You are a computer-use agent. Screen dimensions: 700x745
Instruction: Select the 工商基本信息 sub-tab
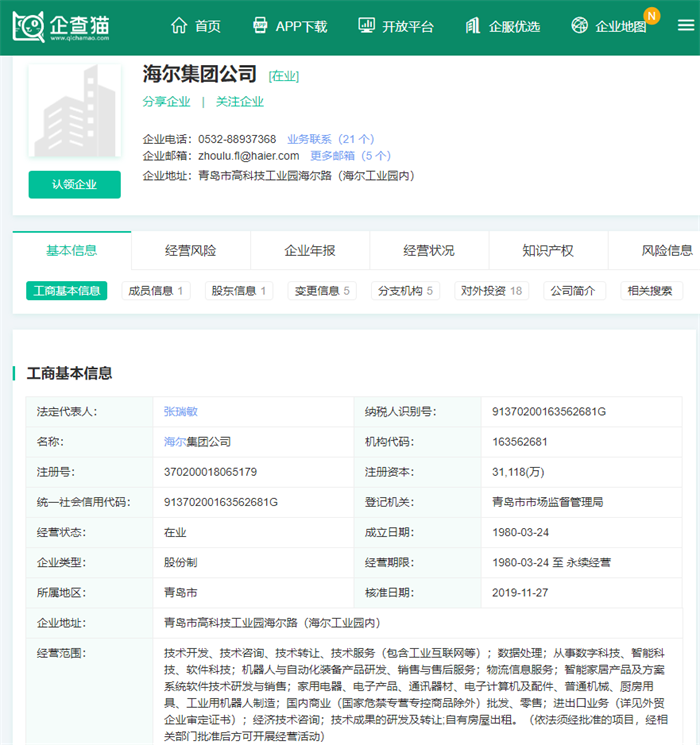67,291
